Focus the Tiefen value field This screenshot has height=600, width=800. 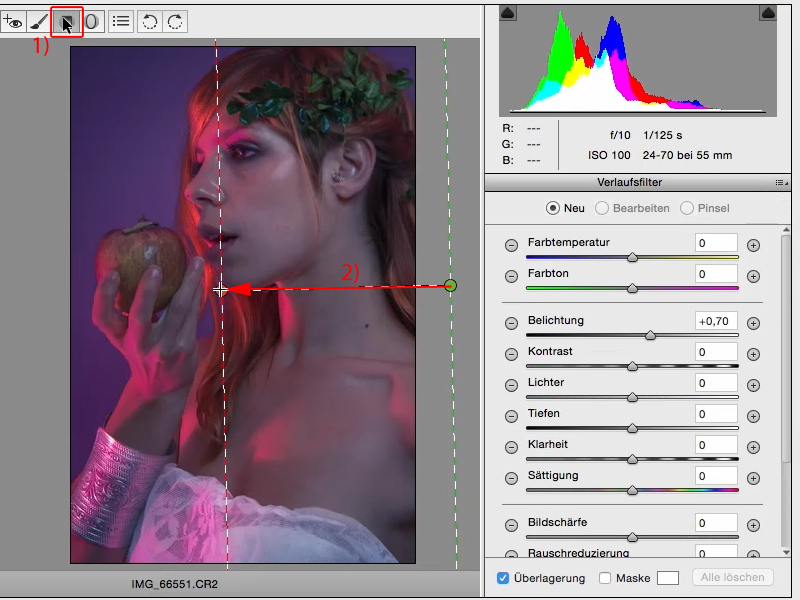click(x=716, y=414)
